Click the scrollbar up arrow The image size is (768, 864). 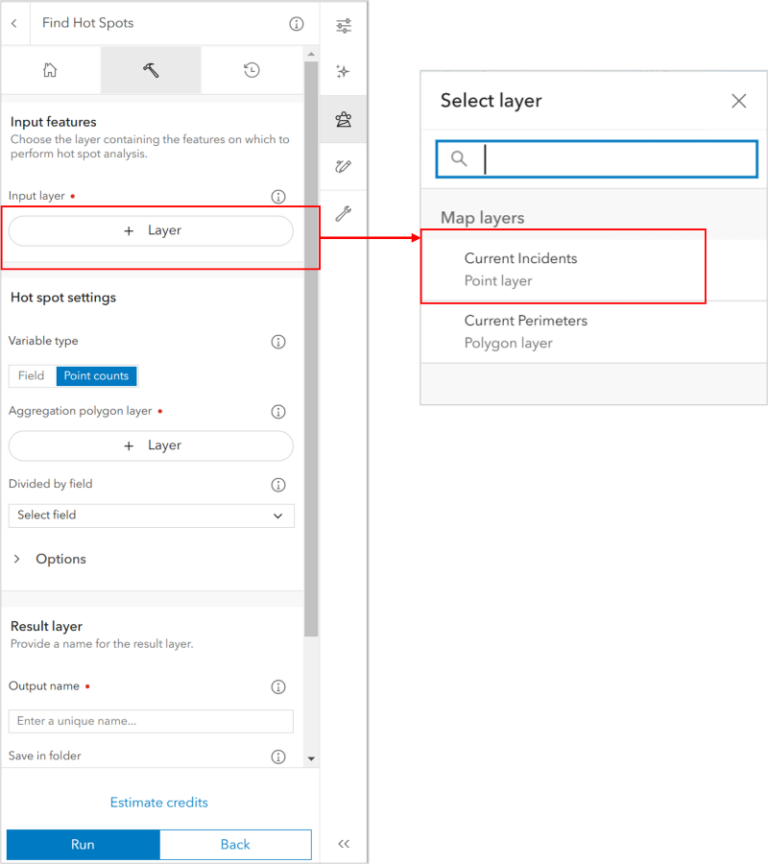(311, 54)
